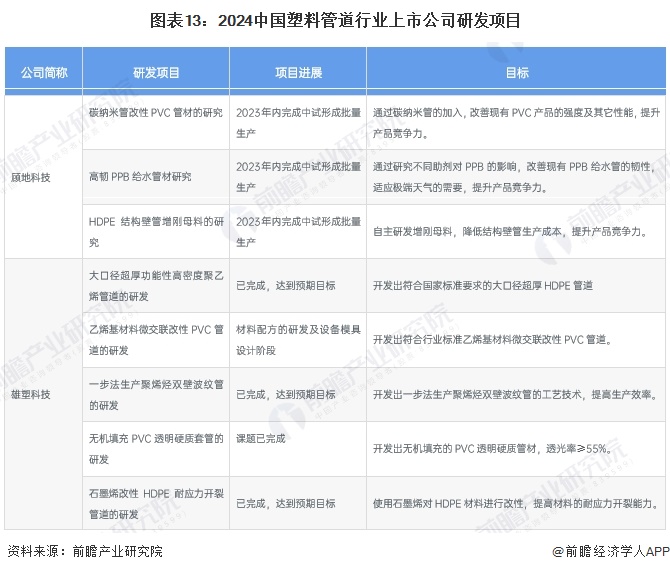Click the 课题已完成 progress cell
The height and width of the screenshot is (572, 670).
(298, 449)
